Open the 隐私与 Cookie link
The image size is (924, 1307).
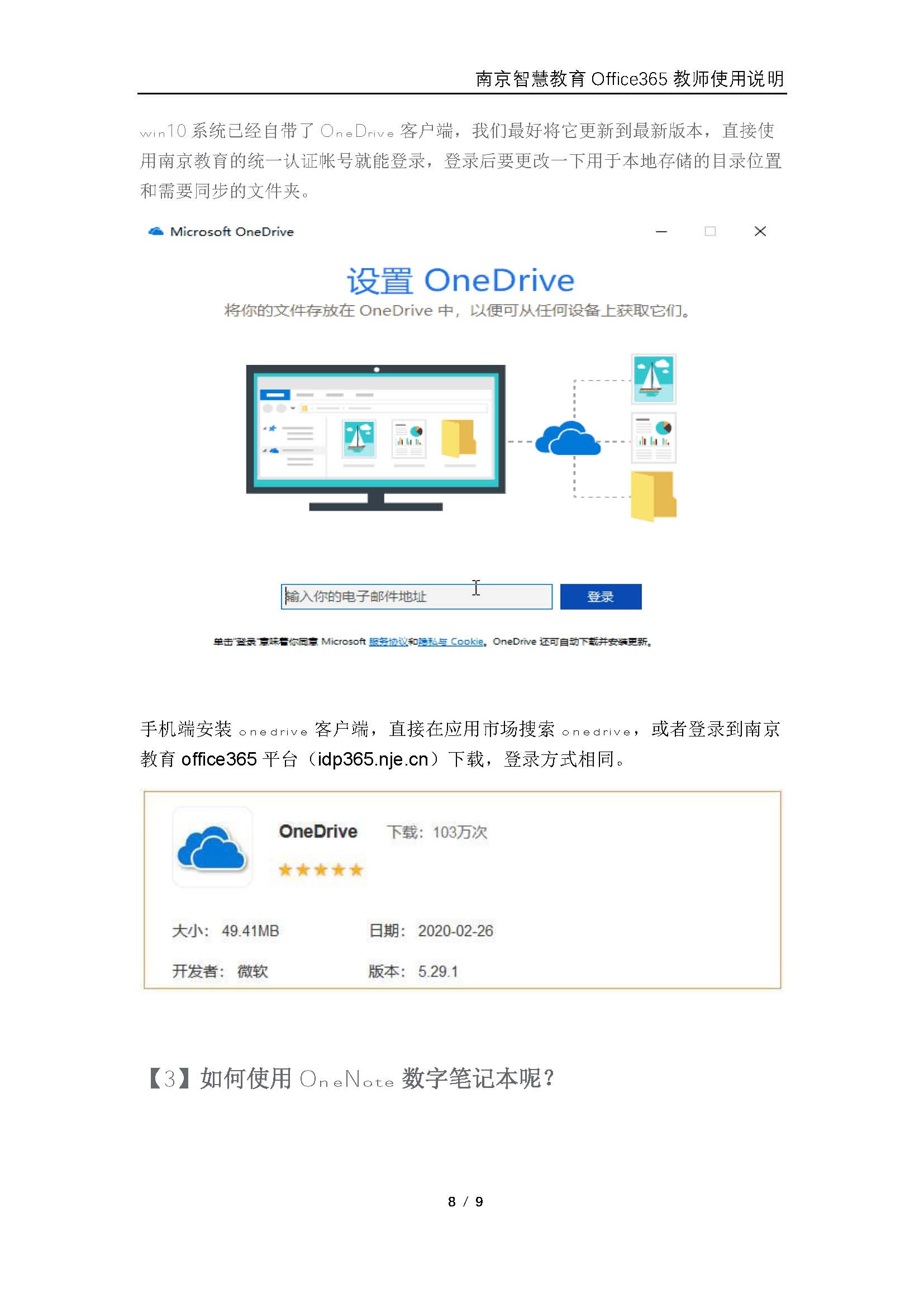pyautogui.click(x=451, y=641)
